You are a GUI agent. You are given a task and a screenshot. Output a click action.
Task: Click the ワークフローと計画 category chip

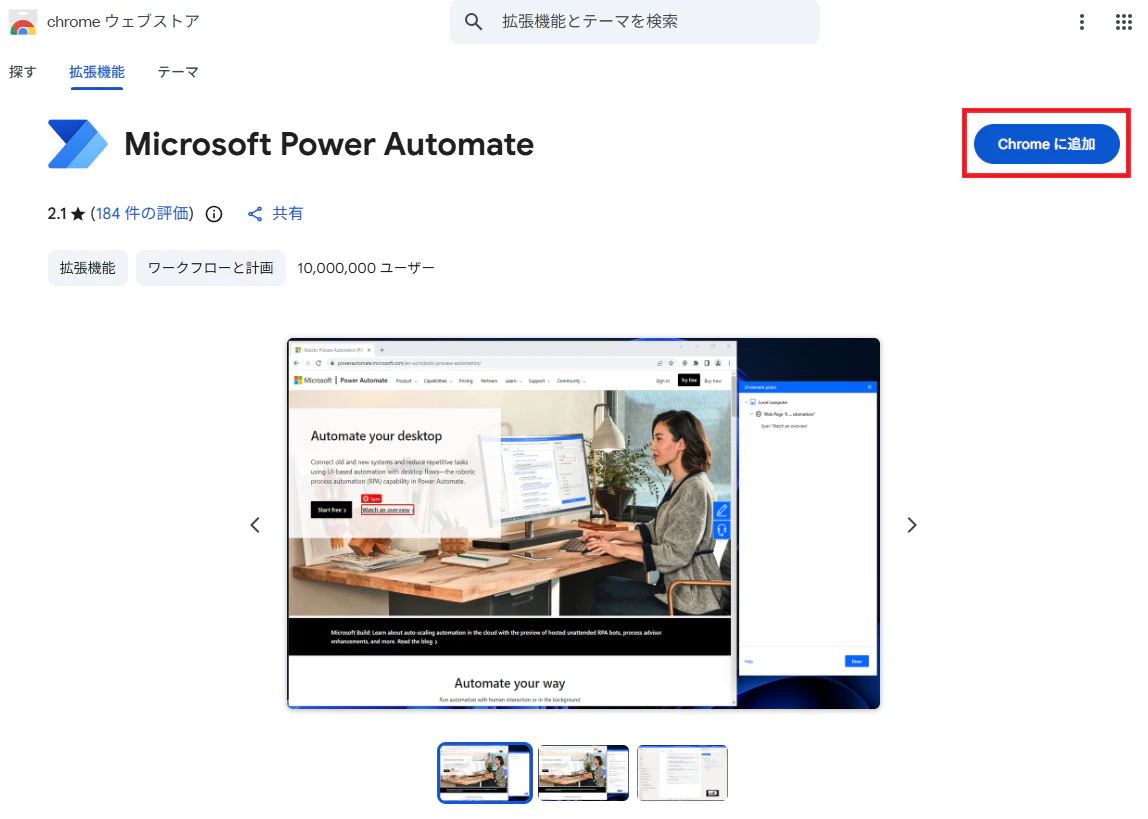pos(211,268)
